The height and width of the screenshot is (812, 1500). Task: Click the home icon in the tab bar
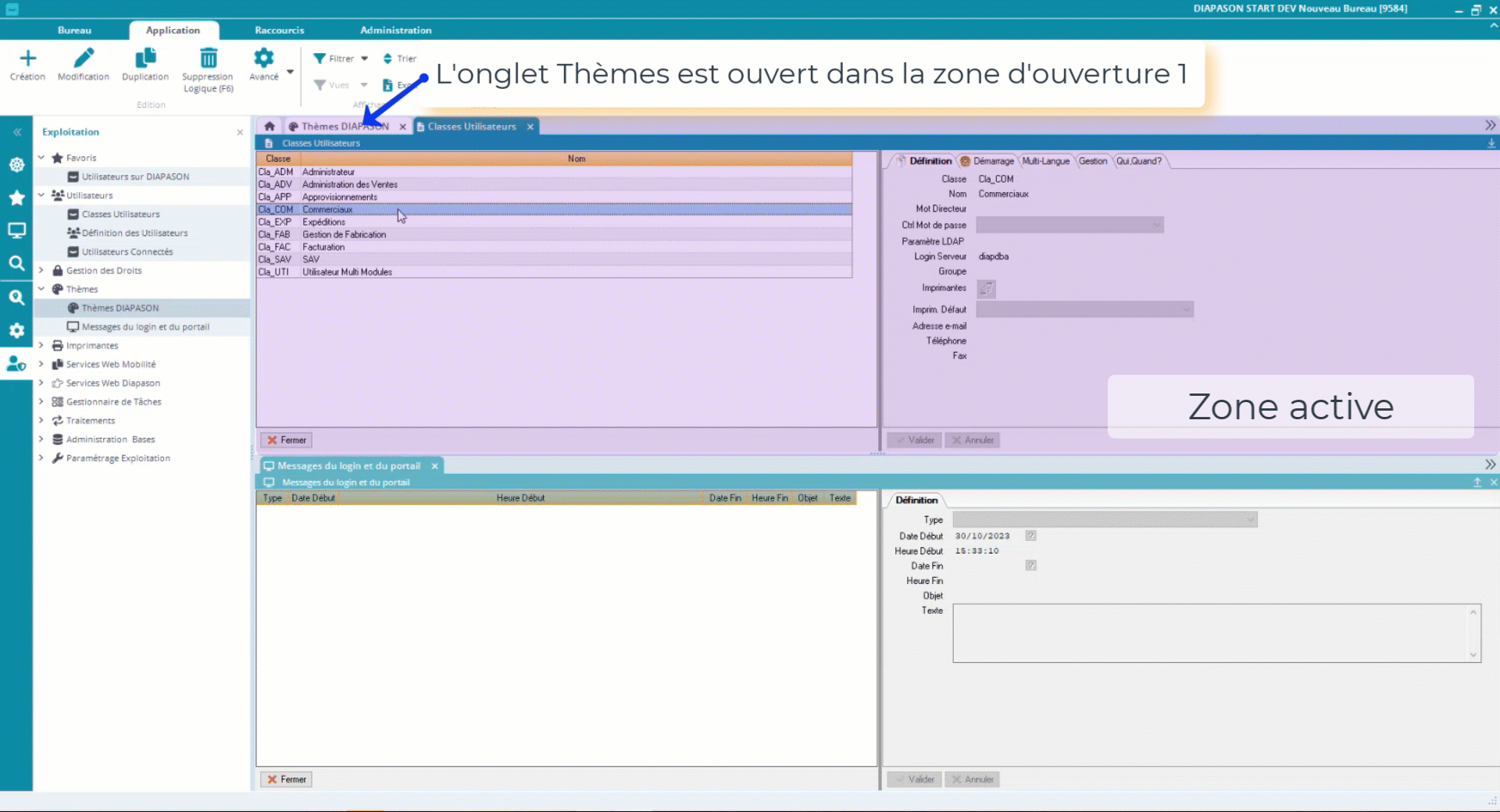point(269,126)
